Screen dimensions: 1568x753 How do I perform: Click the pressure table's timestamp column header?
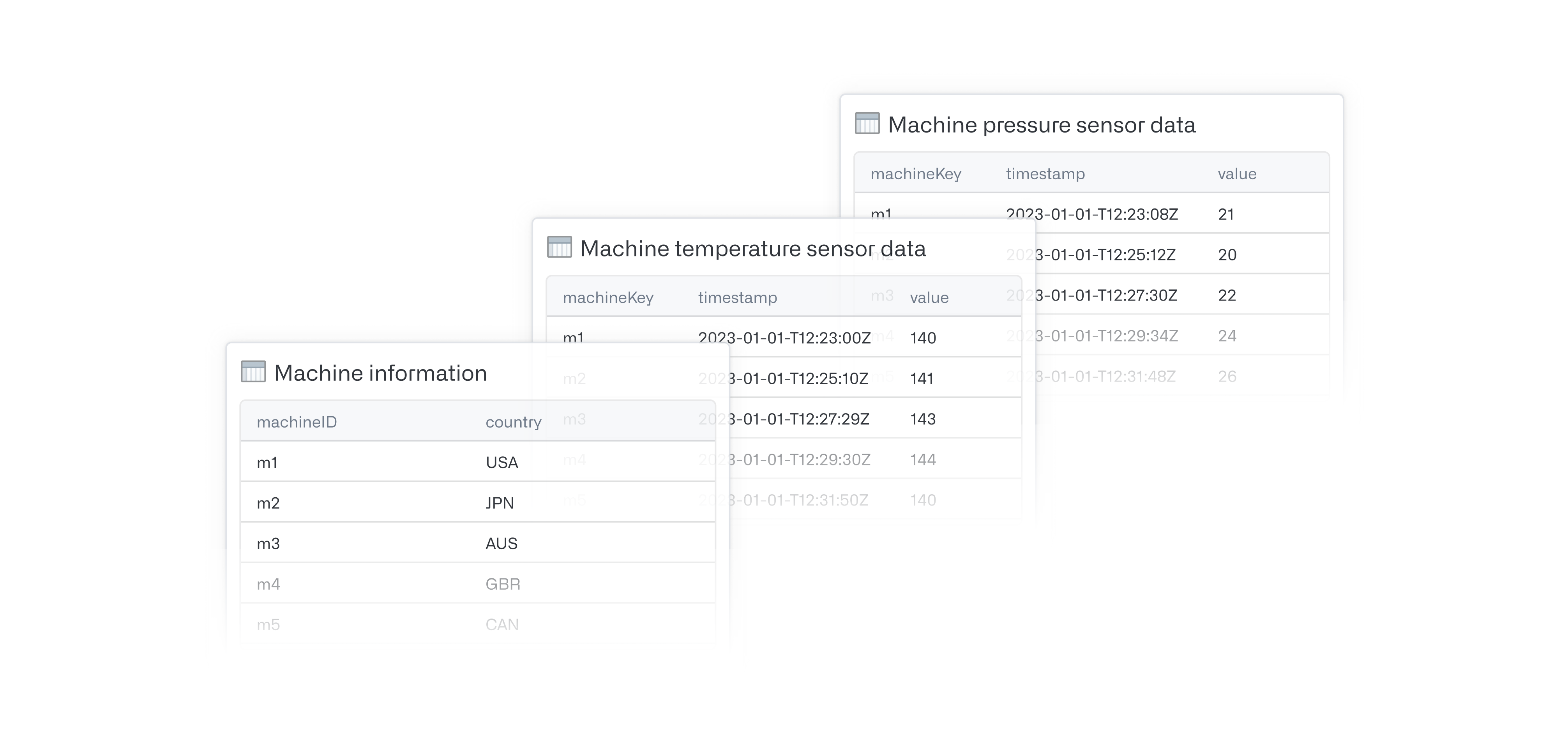[x=1045, y=173]
